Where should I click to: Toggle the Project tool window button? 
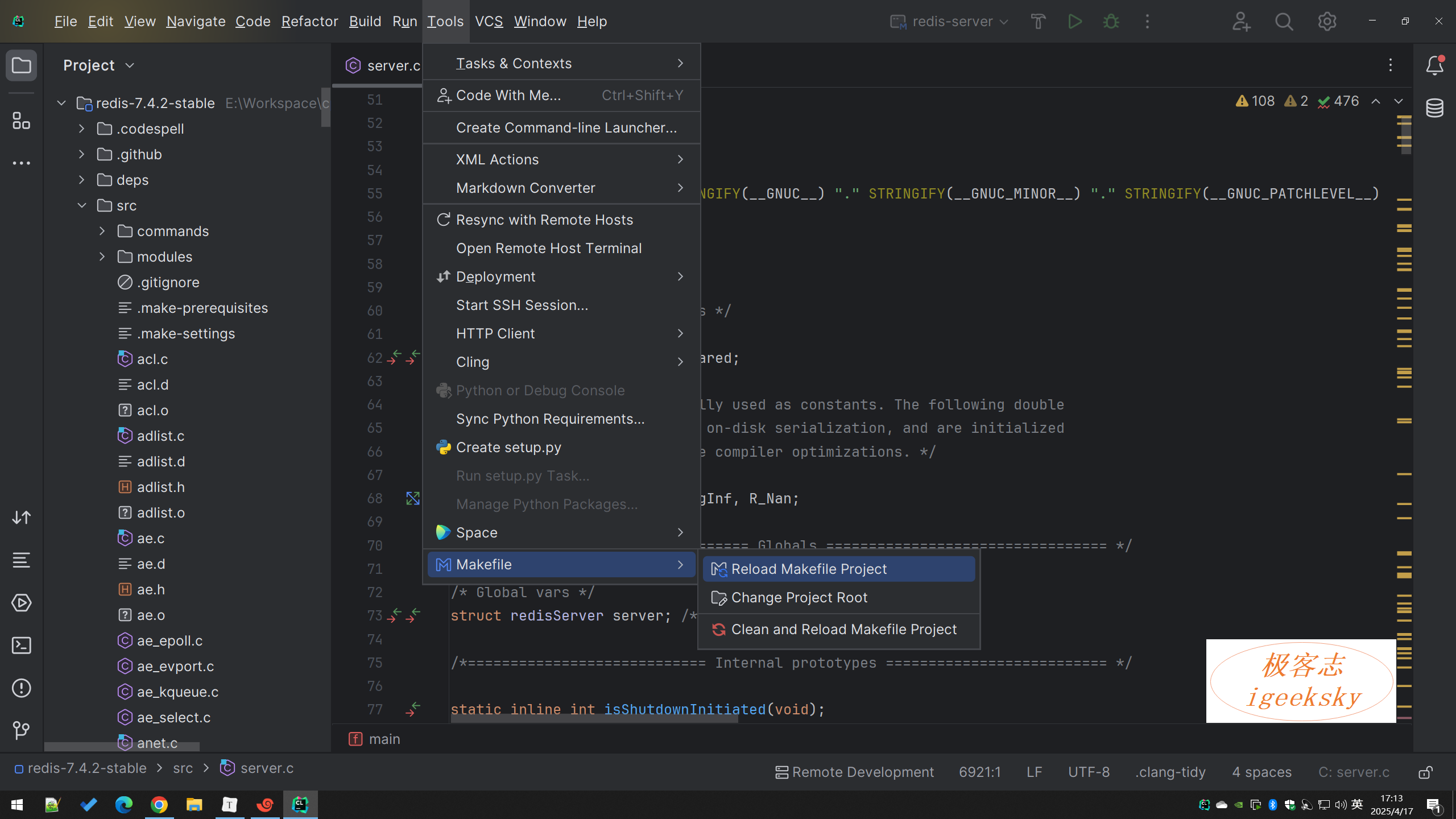[x=22, y=65]
